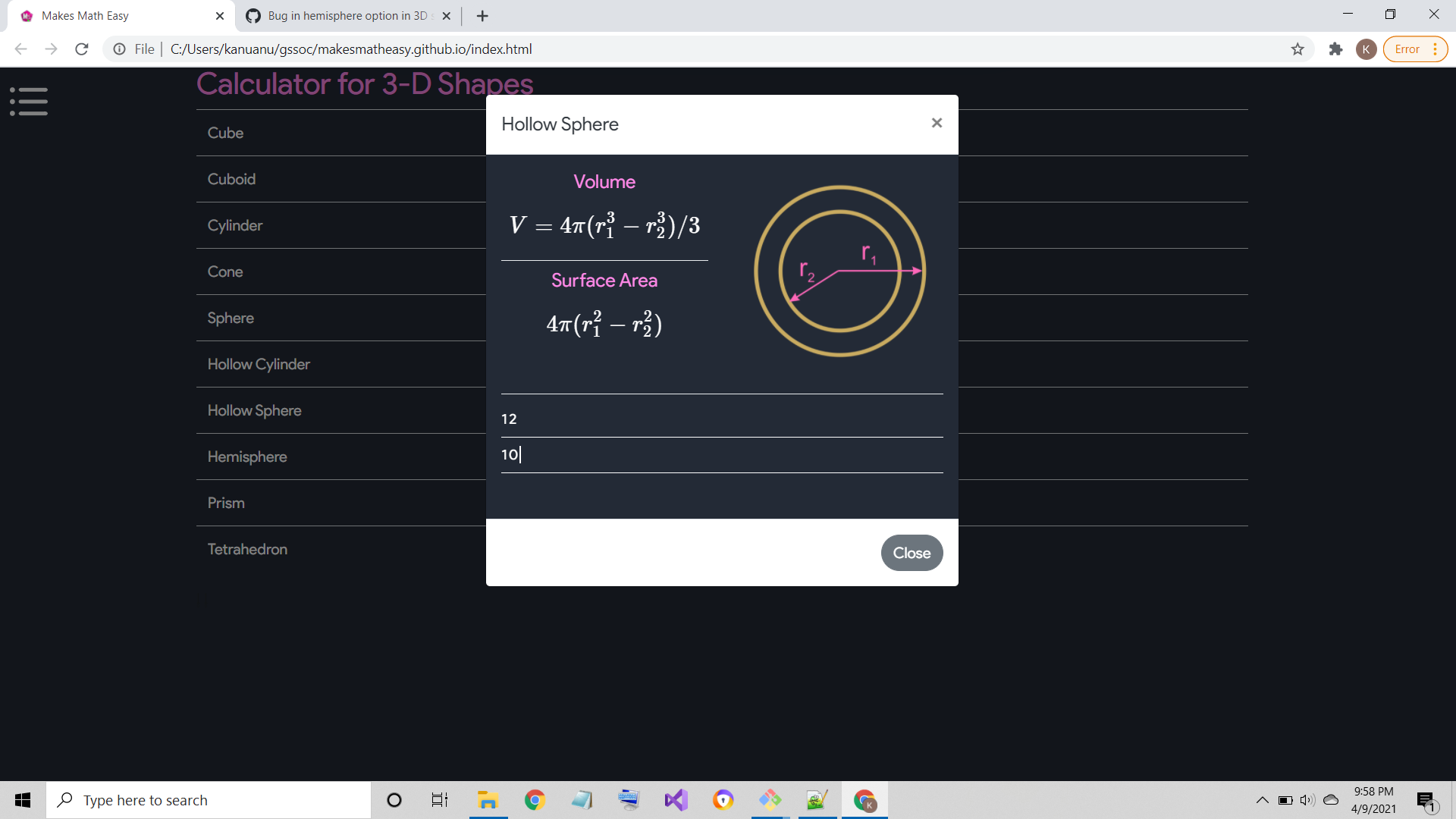Expand hidden icons in the system tray
Viewport: 1456px width, 819px height.
tap(1262, 799)
